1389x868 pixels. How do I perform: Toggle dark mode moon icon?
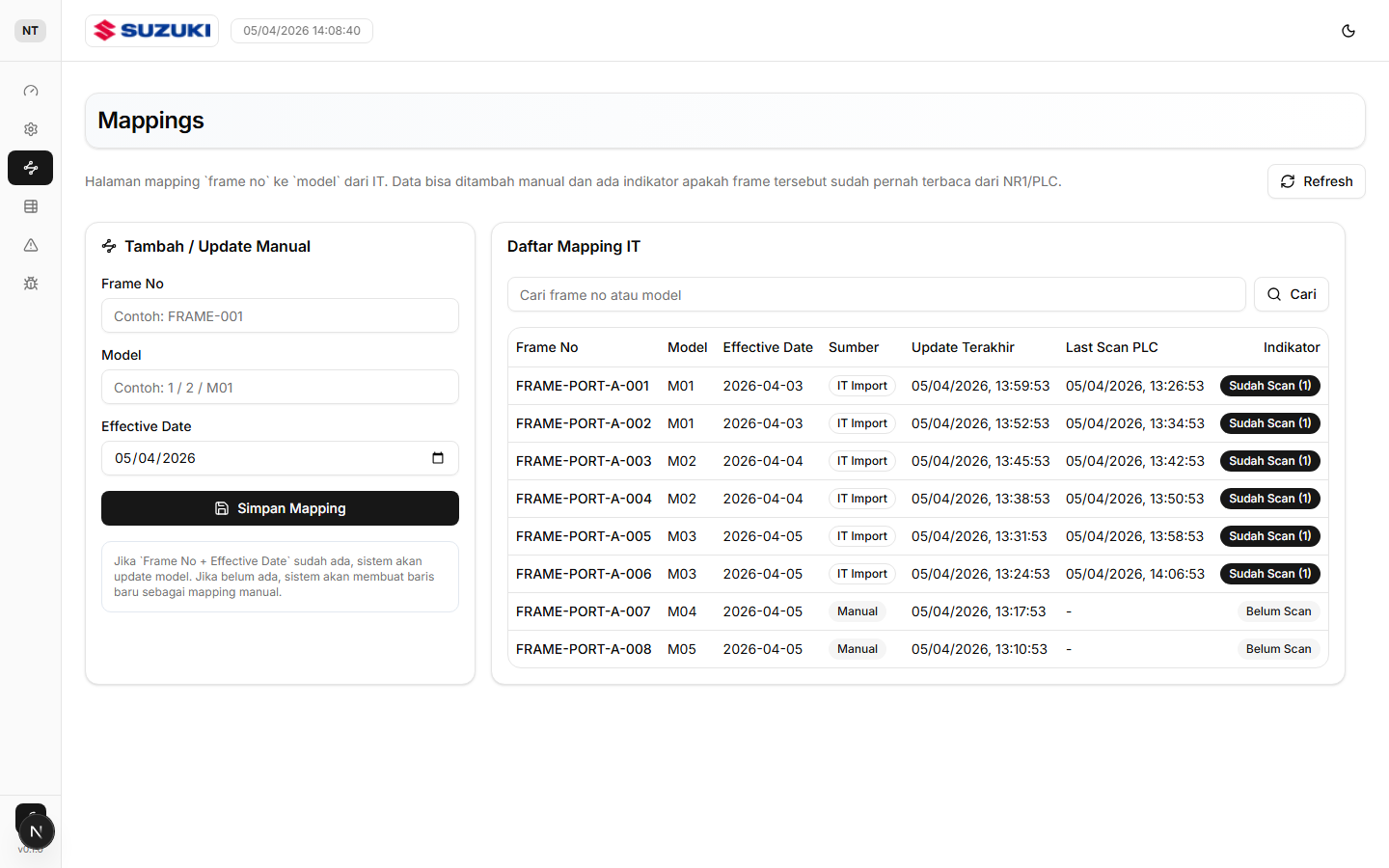[x=1348, y=31]
